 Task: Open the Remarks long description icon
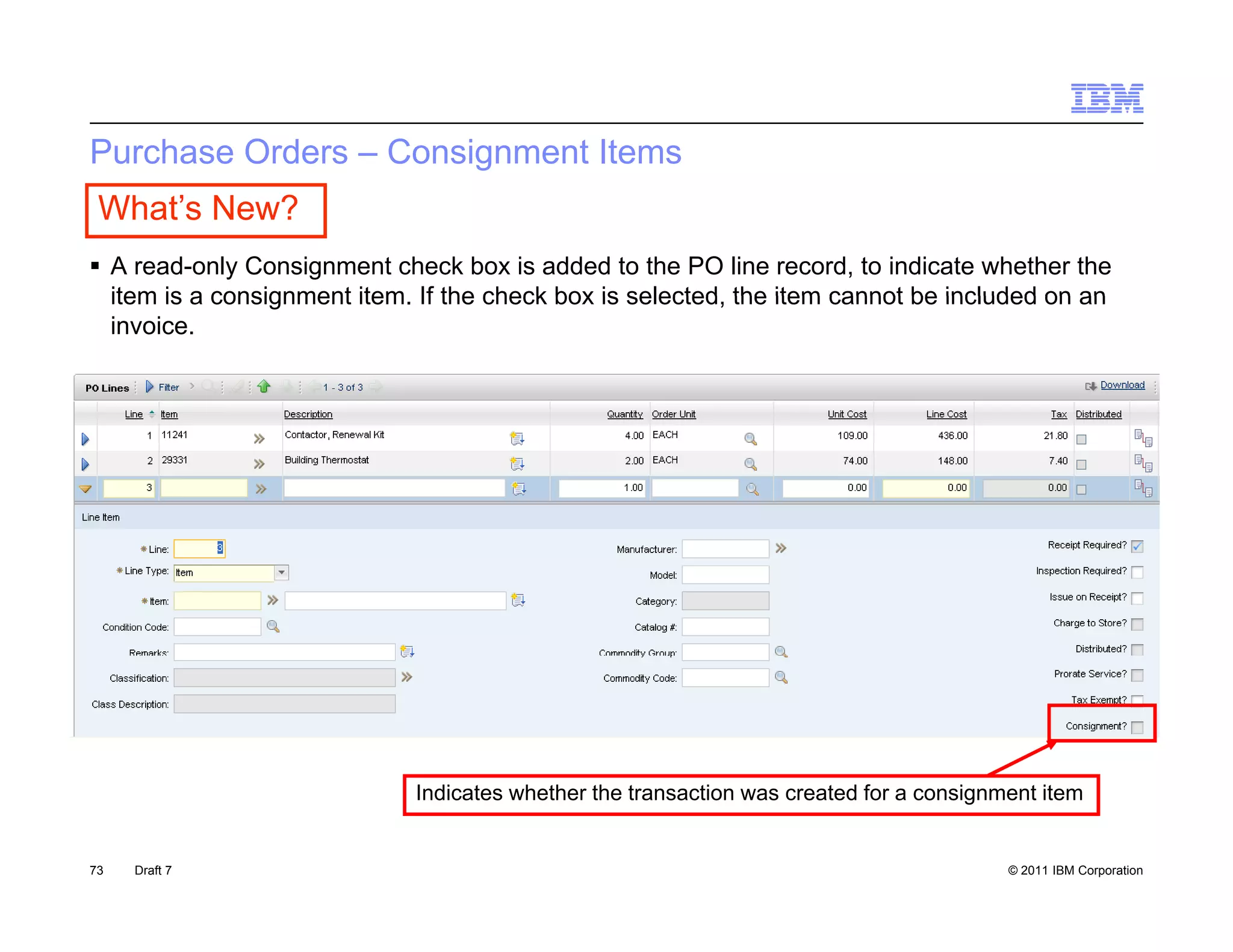408,652
